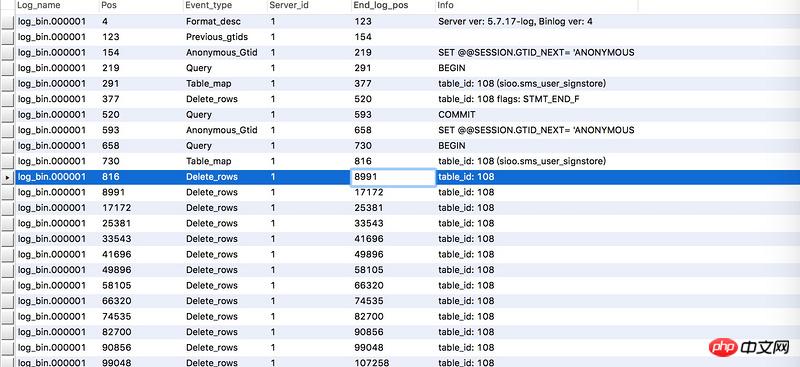Click the 'SET @@SESSION.GTID_NEXT' info at Pos 154
The image size is (800, 367).
coord(536,53)
